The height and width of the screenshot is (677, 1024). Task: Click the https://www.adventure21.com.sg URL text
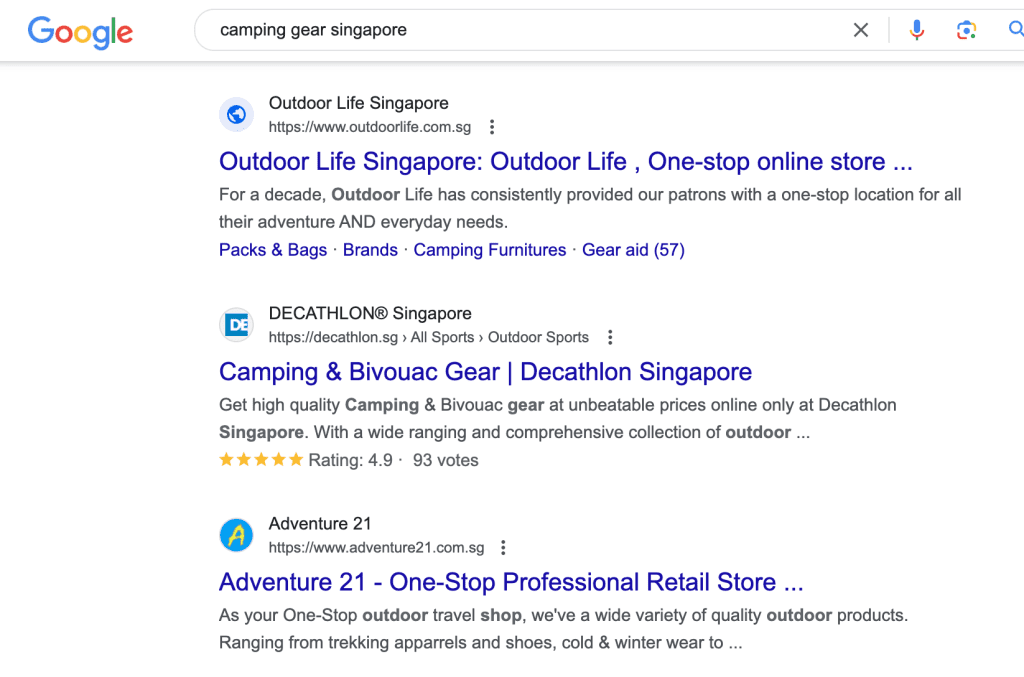[376, 547]
